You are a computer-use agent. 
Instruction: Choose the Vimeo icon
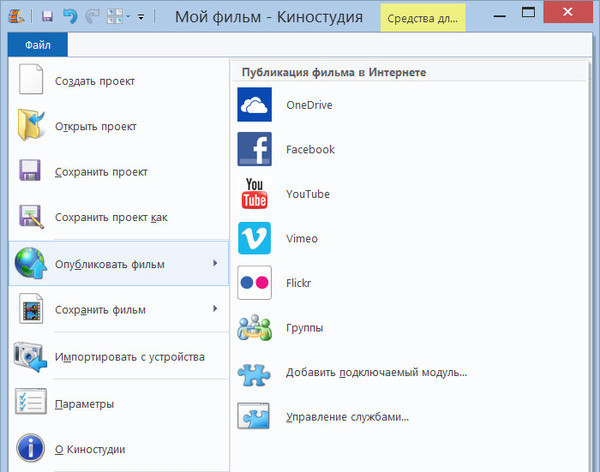(x=254, y=239)
